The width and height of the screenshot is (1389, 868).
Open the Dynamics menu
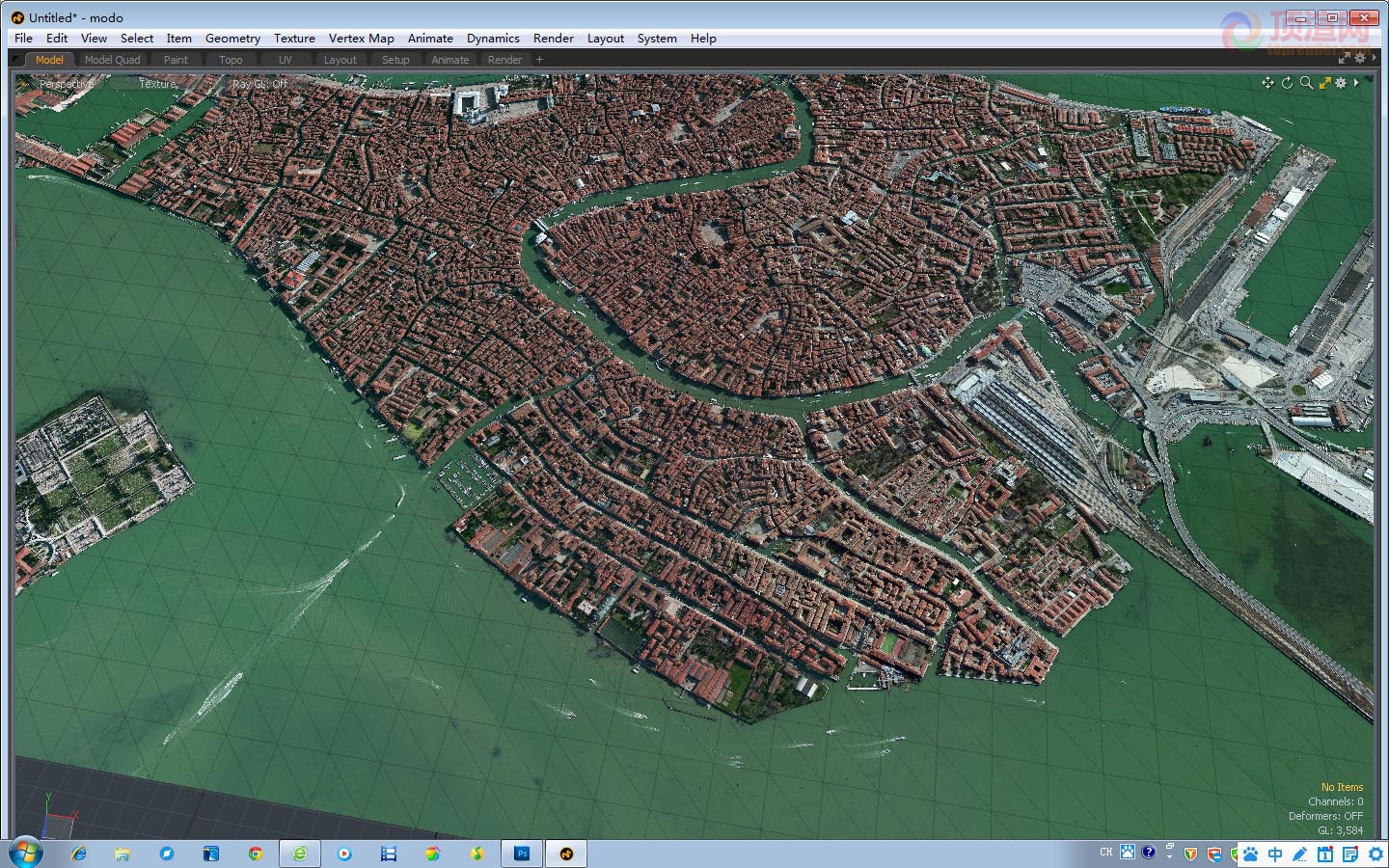coord(493,39)
